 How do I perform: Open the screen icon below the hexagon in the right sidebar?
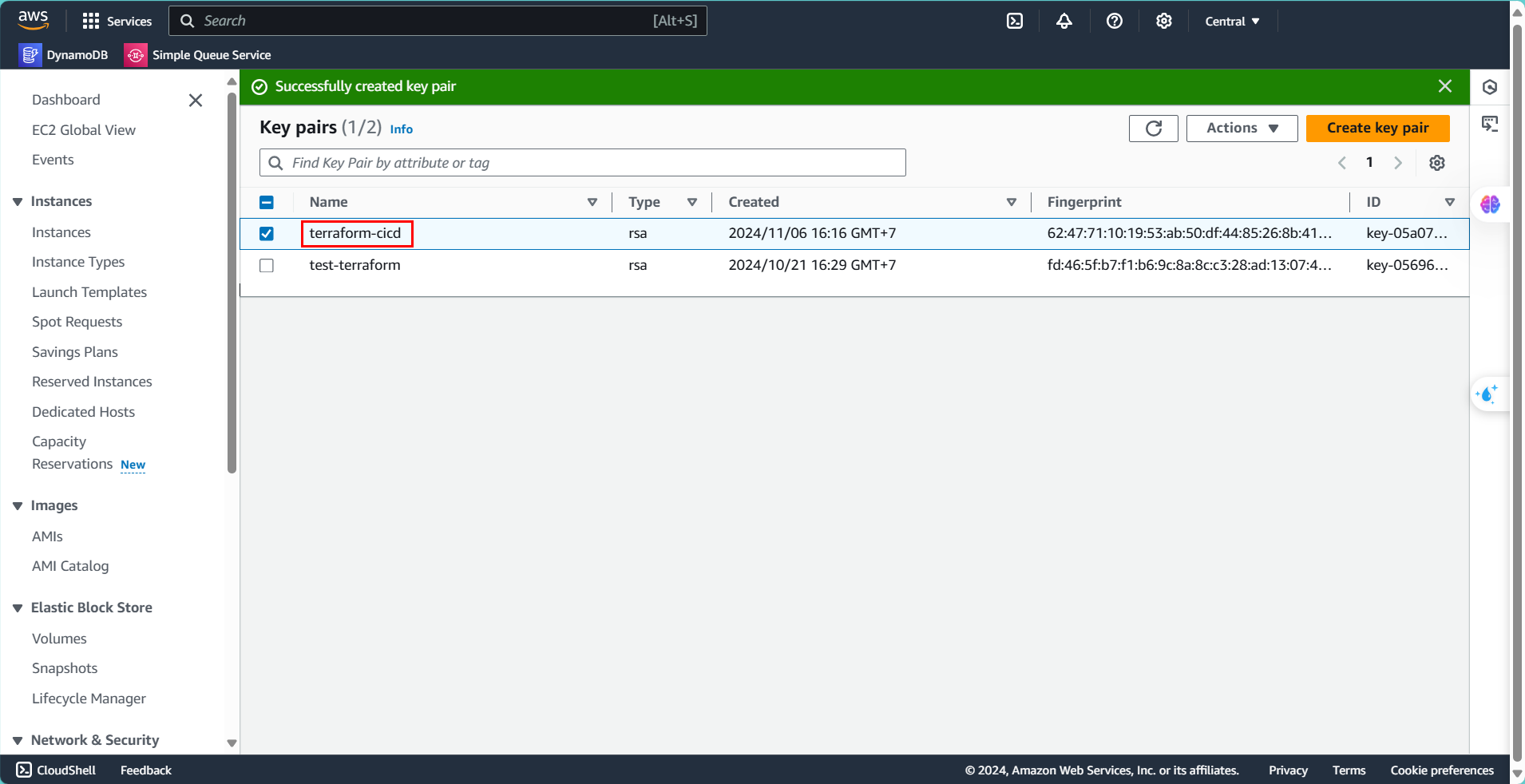point(1490,124)
